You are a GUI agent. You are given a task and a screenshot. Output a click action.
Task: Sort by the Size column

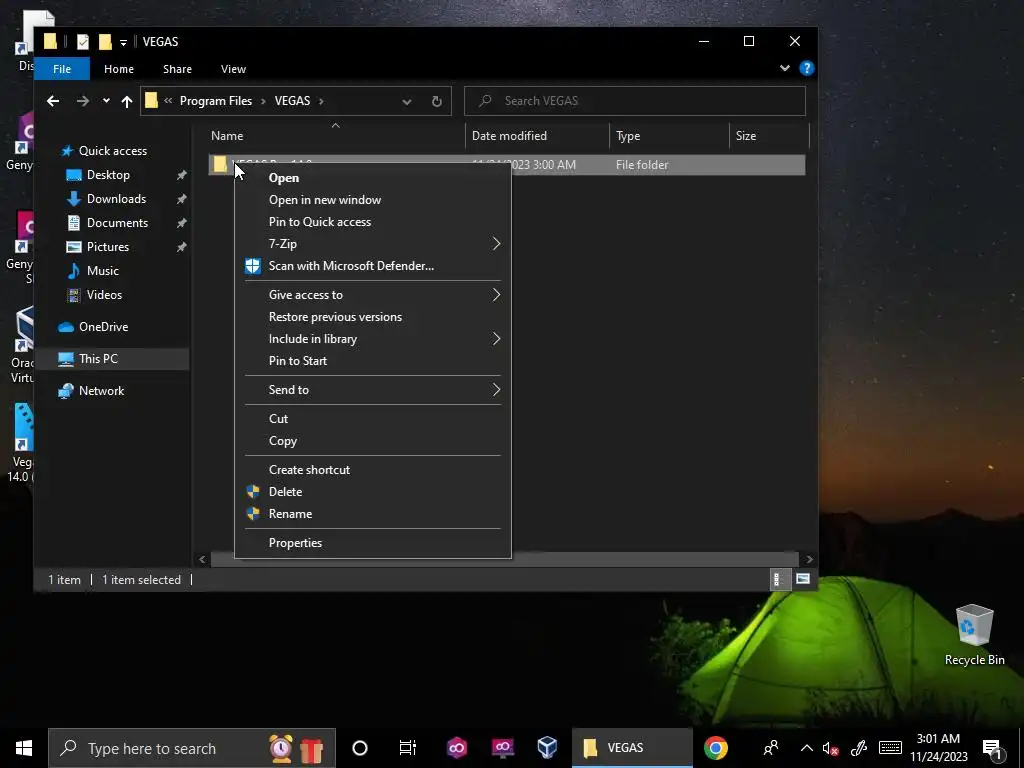tap(769, 136)
